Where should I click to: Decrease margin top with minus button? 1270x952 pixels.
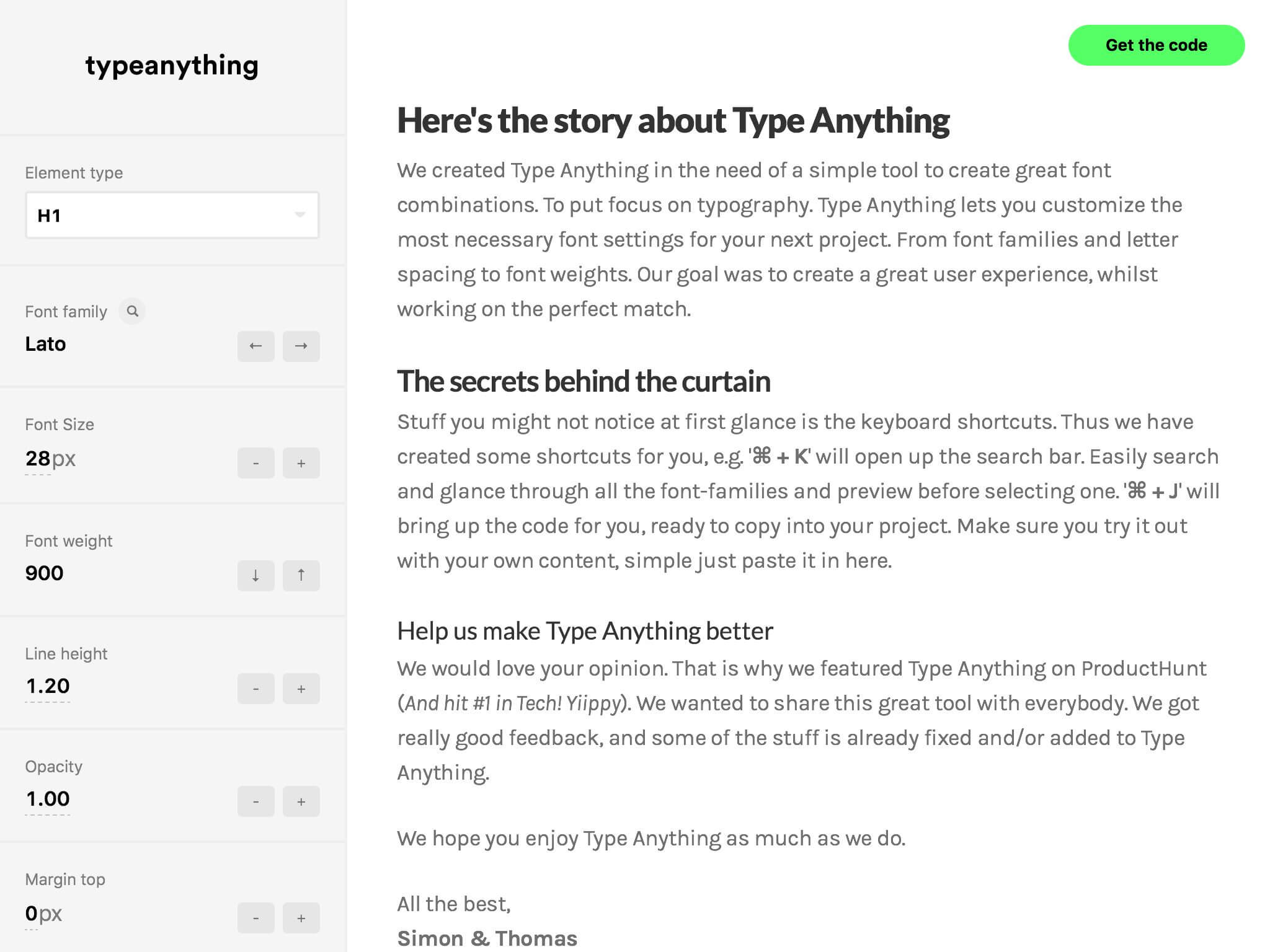click(255, 918)
